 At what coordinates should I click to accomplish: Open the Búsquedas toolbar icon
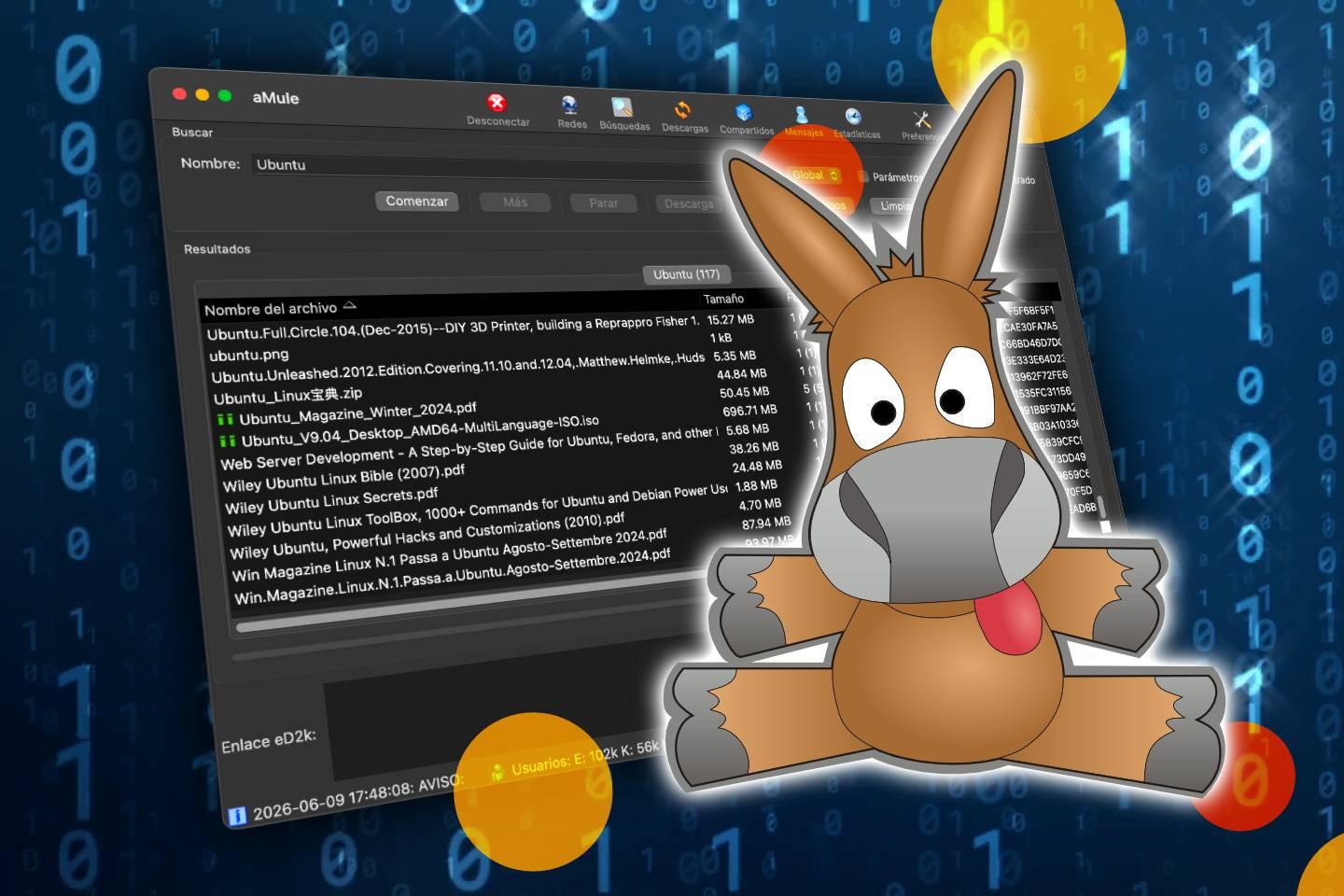tap(622, 108)
